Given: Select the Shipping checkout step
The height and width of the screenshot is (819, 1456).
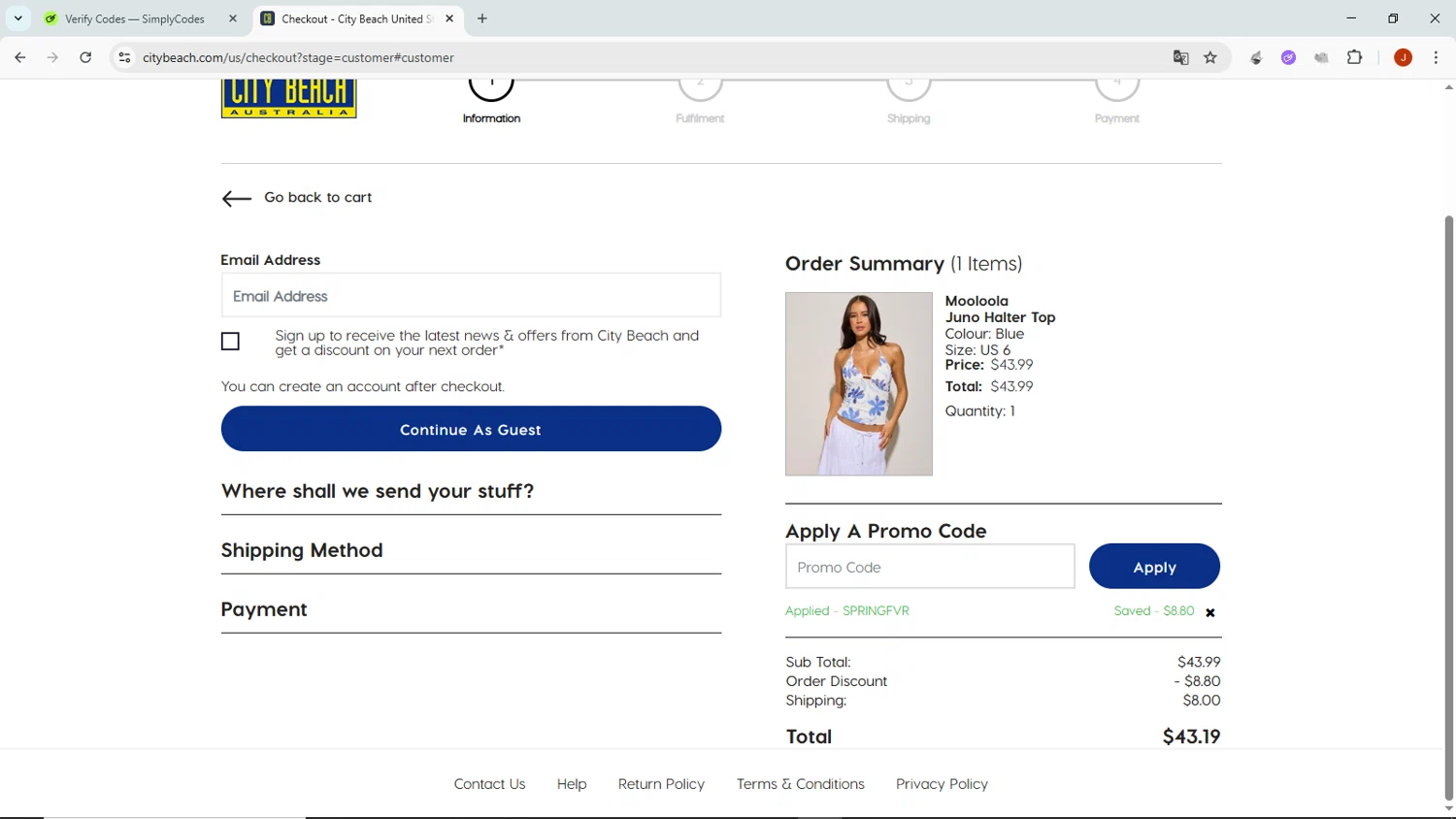Looking at the screenshot, I should click(909, 101).
